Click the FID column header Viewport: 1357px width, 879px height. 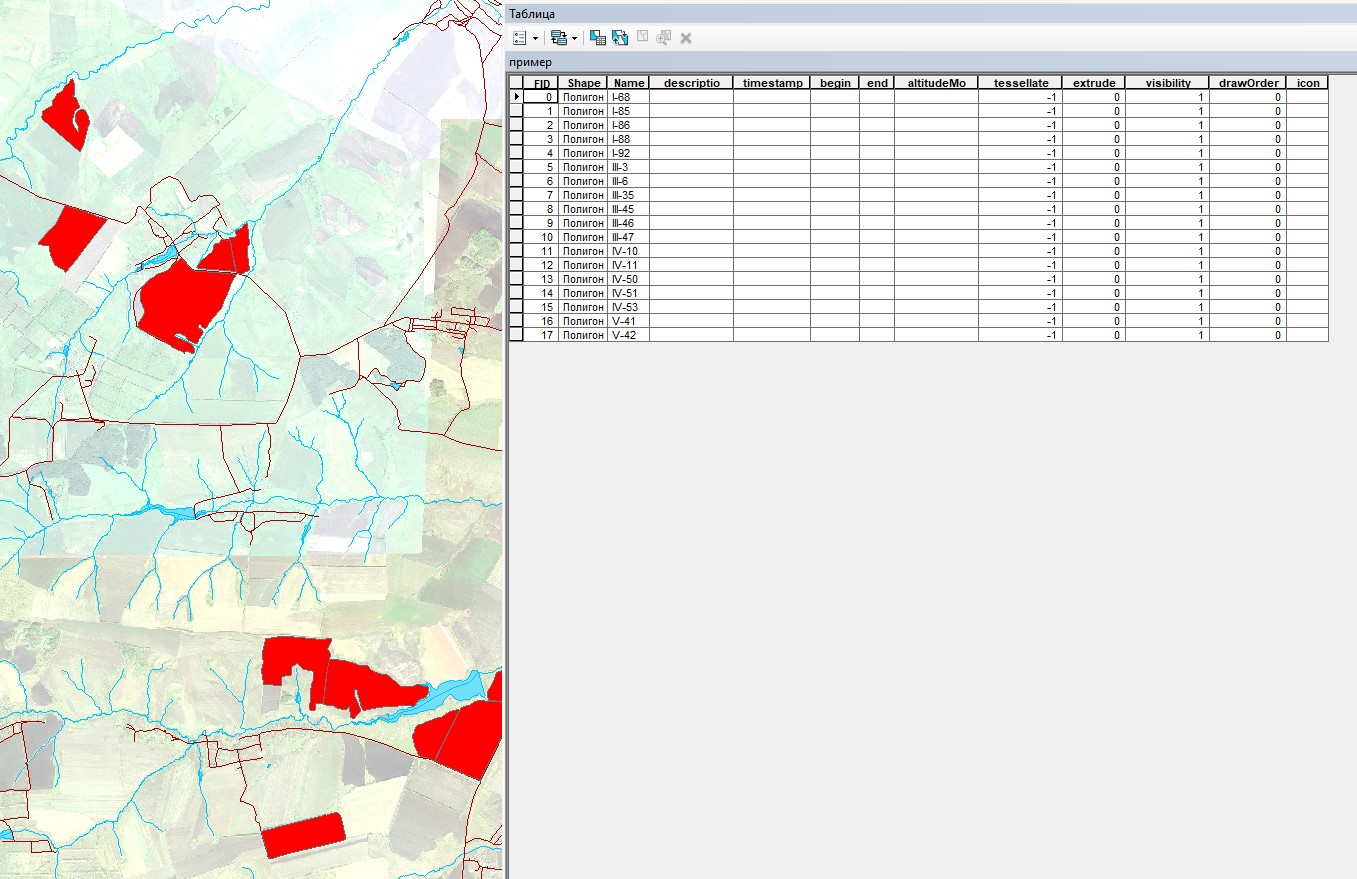[541, 83]
